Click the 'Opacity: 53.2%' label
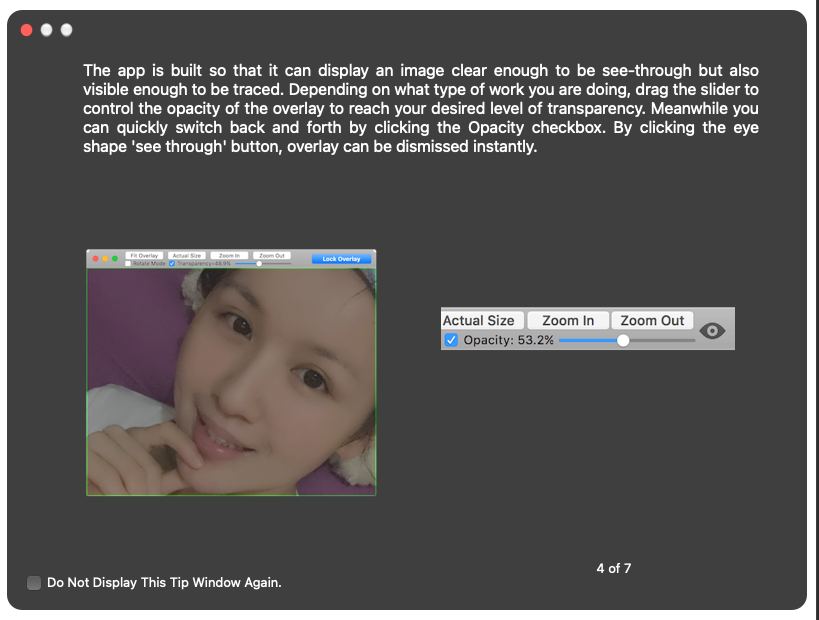This screenshot has width=819, height=620. pyautogui.click(x=508, y=340)
